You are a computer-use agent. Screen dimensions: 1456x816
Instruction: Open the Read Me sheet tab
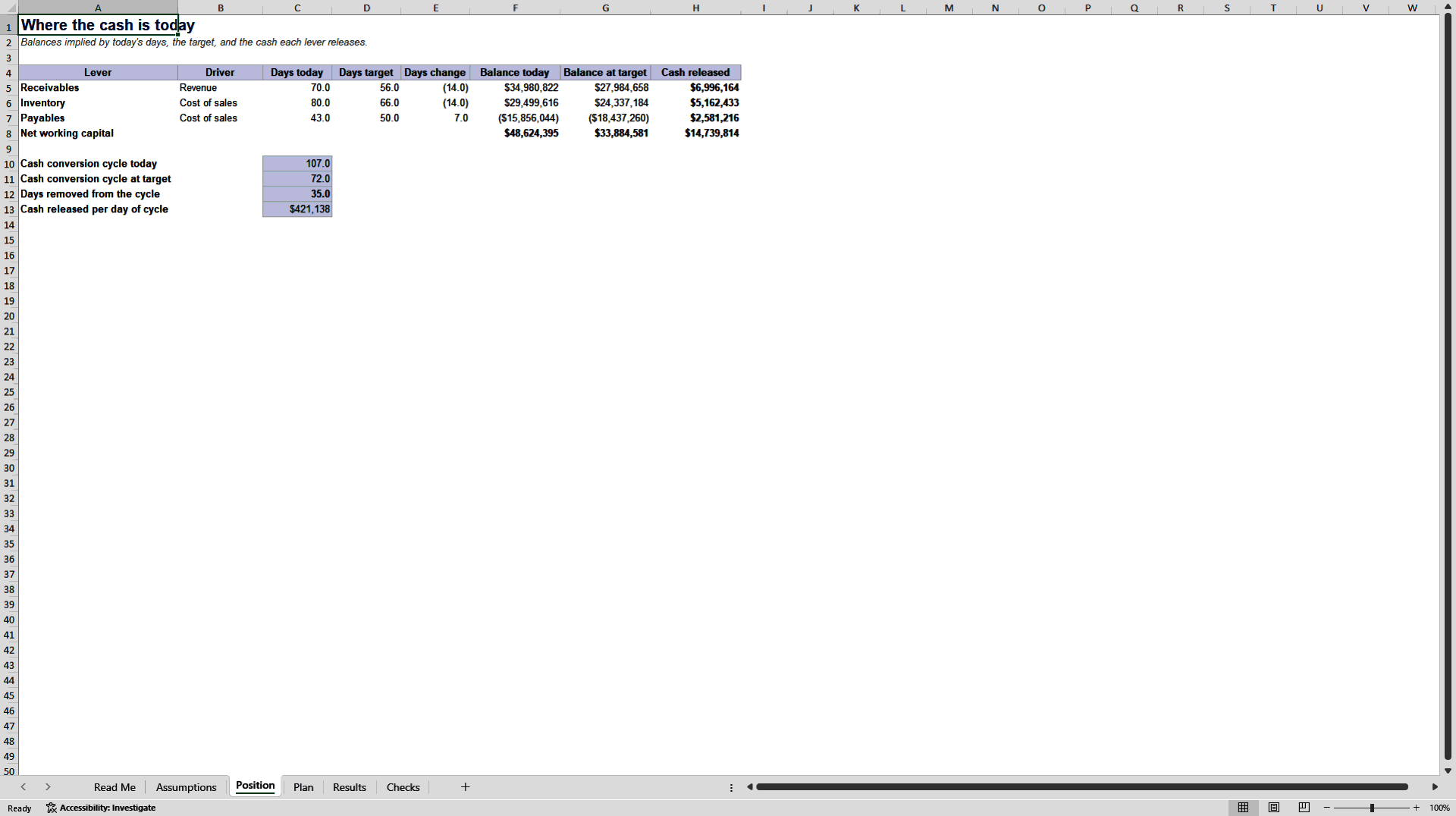115,787
